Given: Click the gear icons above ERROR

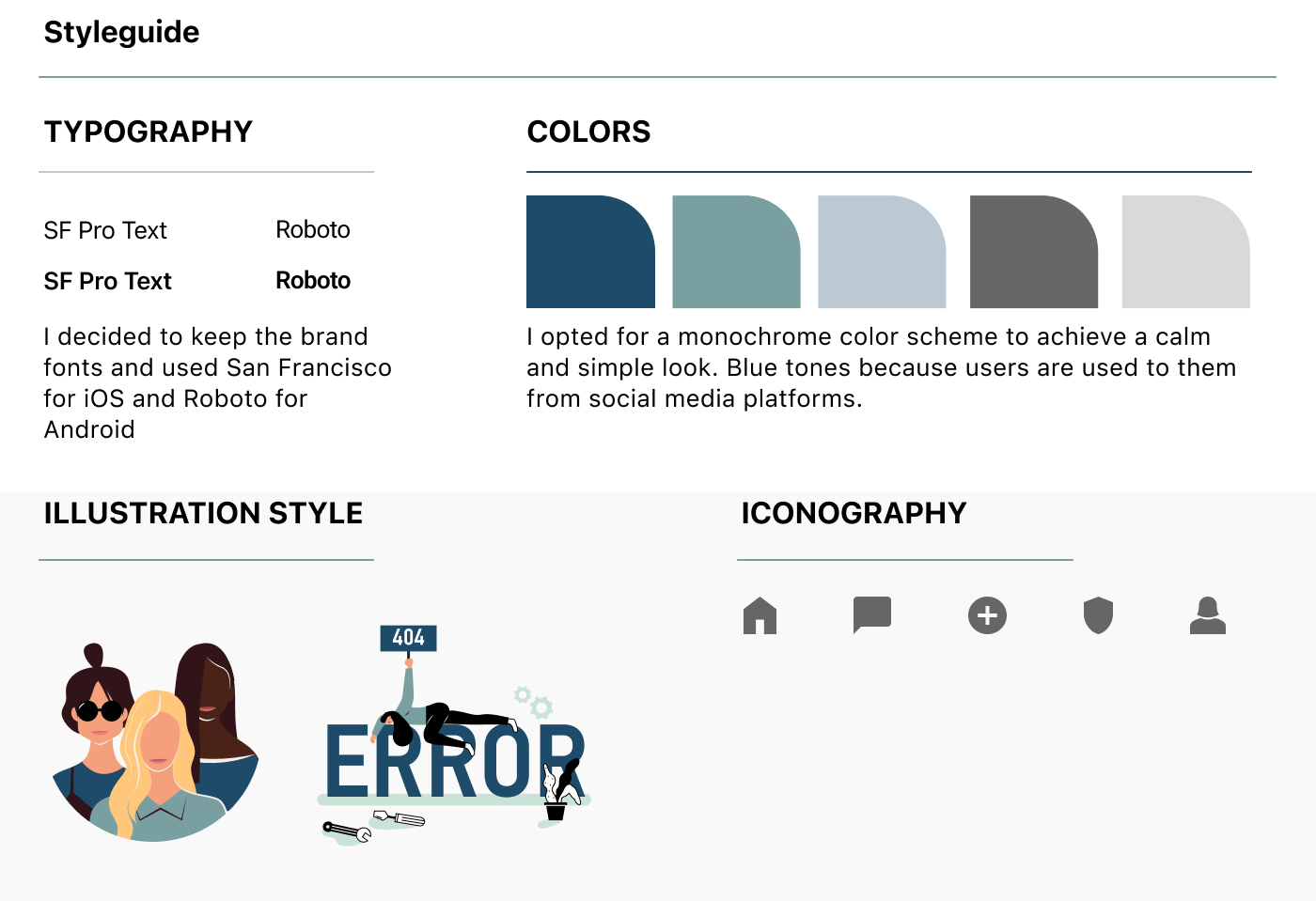Looking at the screenshot, I should click(533, 701).
